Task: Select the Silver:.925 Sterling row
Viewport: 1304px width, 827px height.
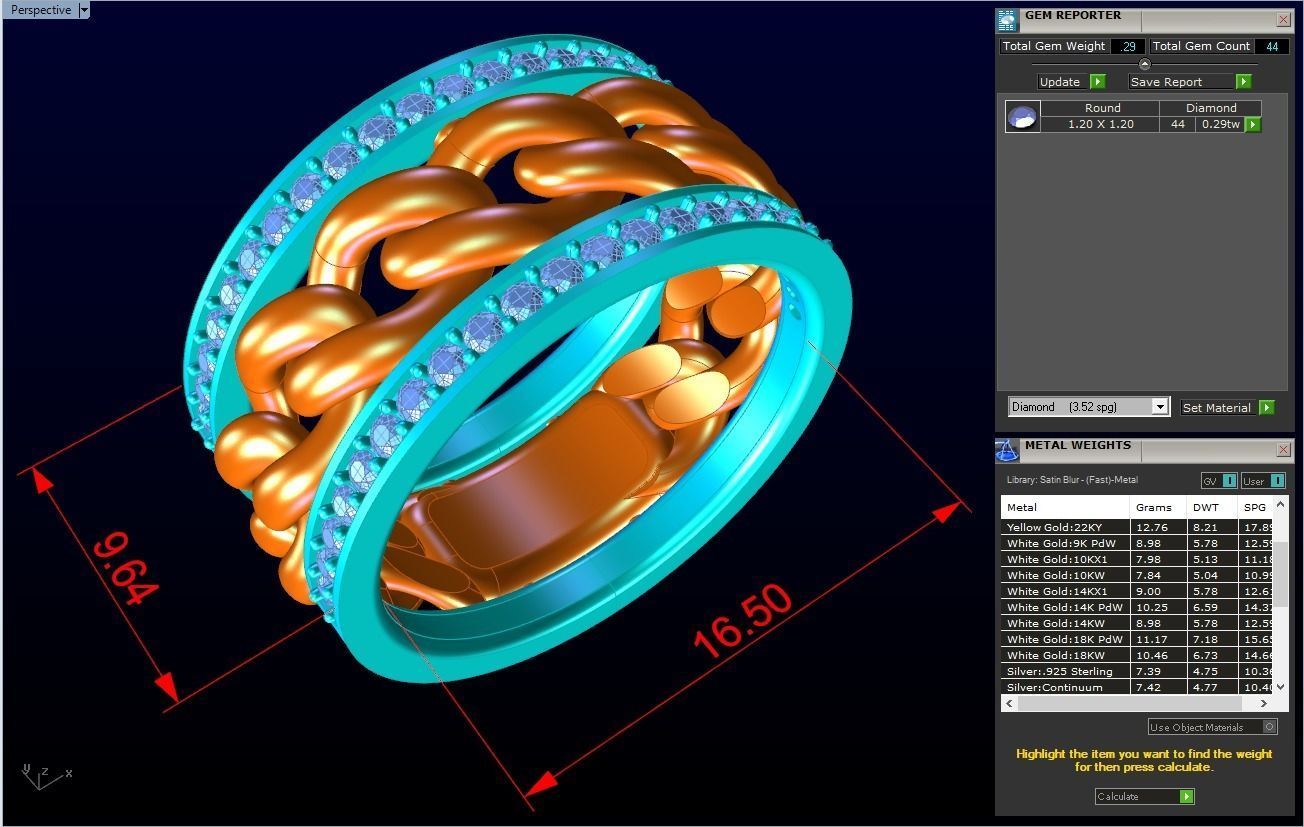Action: (1137, 671)
